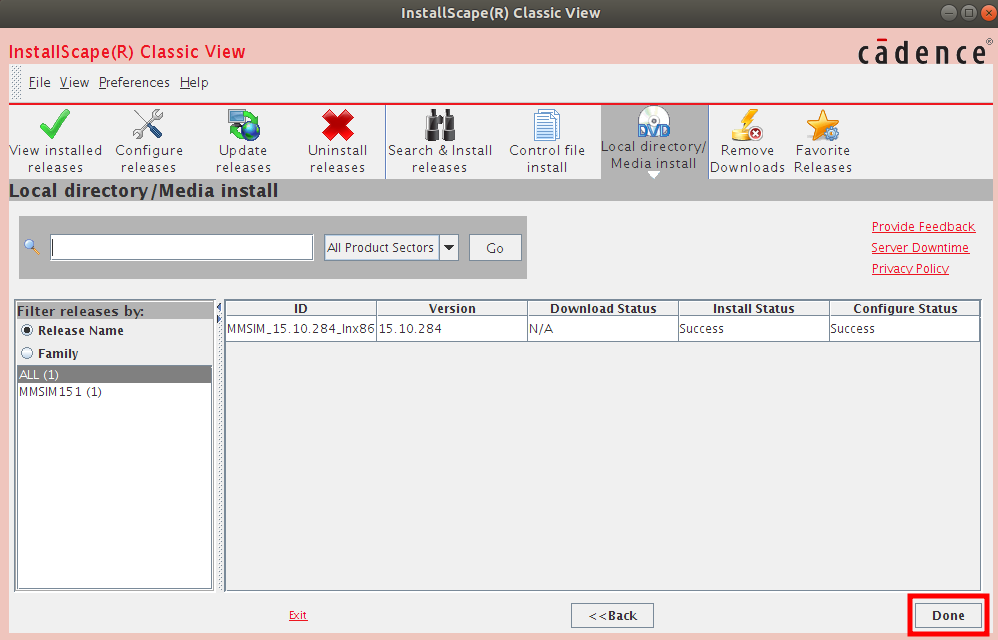The height and width of the screenshot is (640, 998).
Task: Open Remove Downloads icon
Action: point(747,142)
